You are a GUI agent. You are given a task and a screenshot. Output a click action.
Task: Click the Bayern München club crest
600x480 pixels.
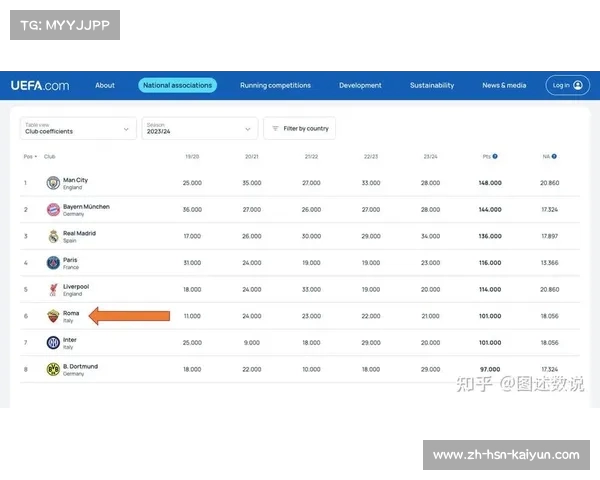(x=53, y=210)
